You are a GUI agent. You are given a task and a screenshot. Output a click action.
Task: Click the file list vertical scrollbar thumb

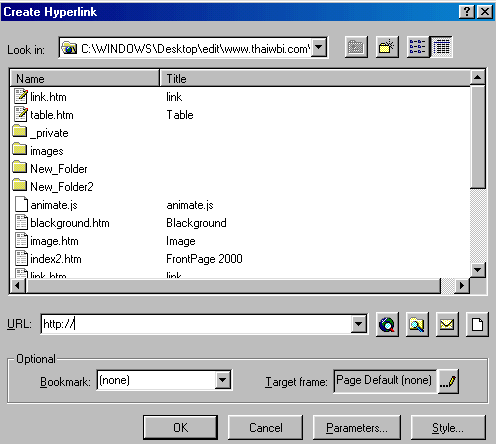pyautogui.click(x=478, y=137)
